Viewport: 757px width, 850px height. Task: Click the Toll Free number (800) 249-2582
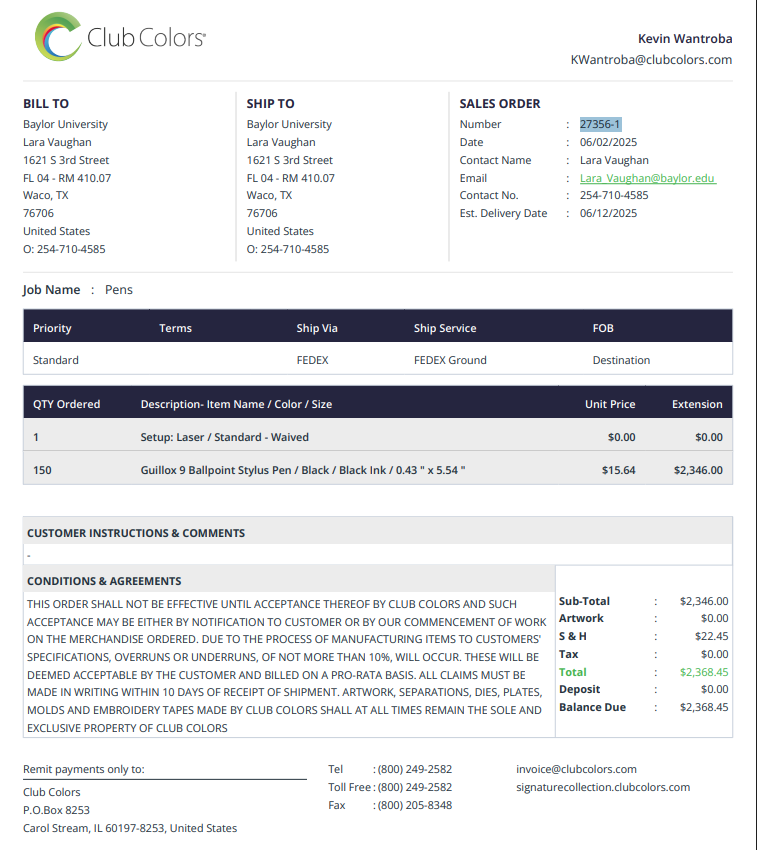click(414, 787)
